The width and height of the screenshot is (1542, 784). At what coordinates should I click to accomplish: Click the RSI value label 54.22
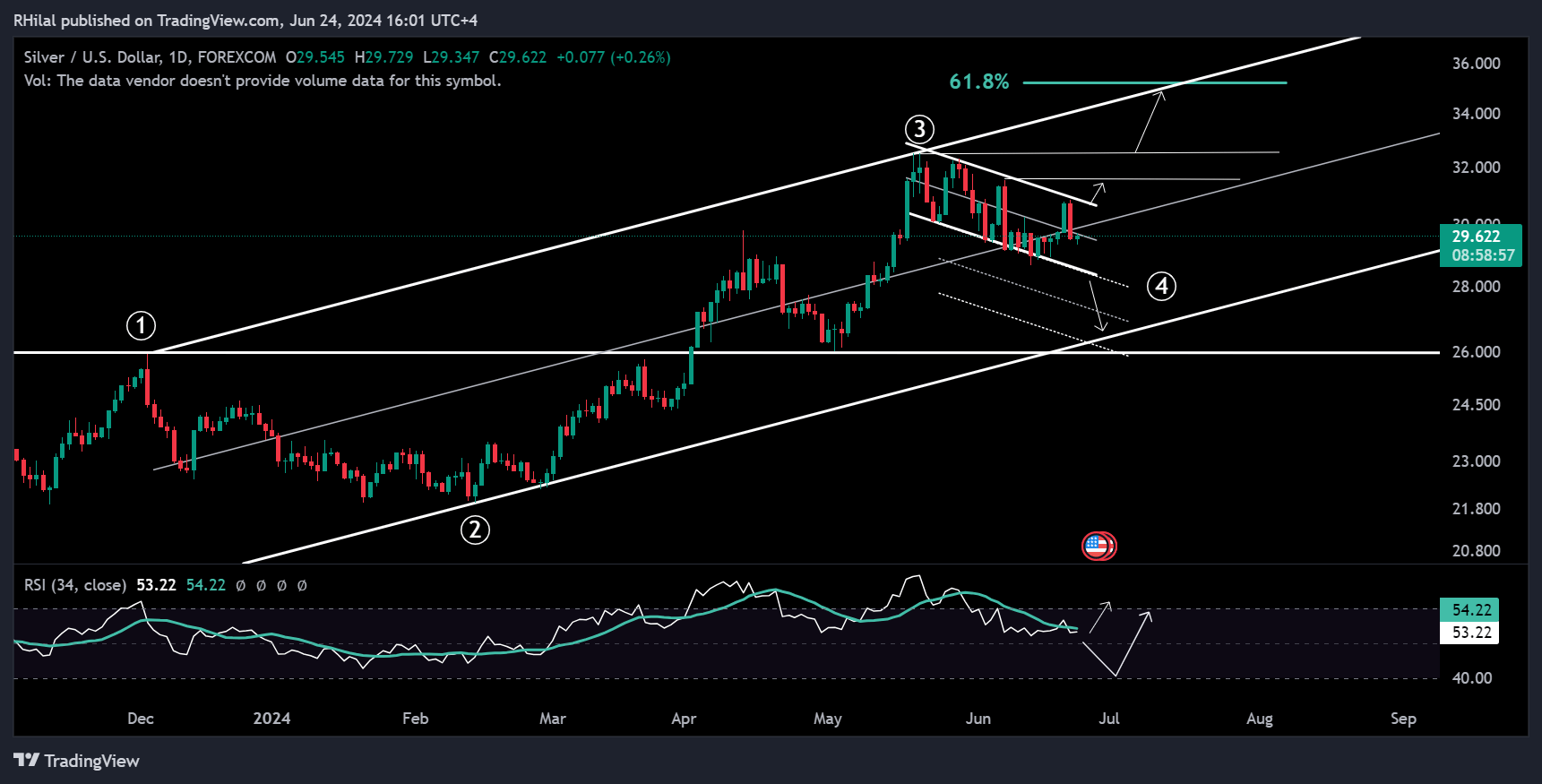[1471, 610]
